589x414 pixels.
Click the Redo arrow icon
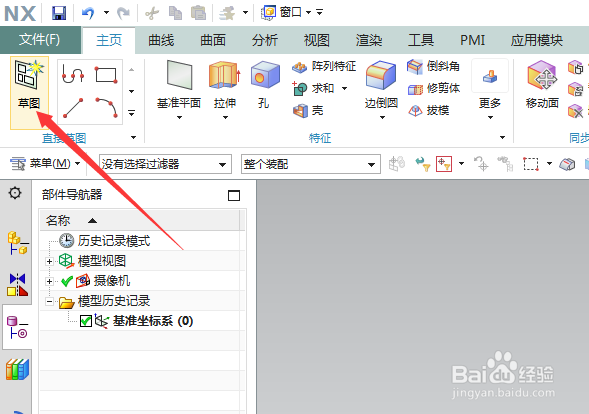(x=123, y=13)
